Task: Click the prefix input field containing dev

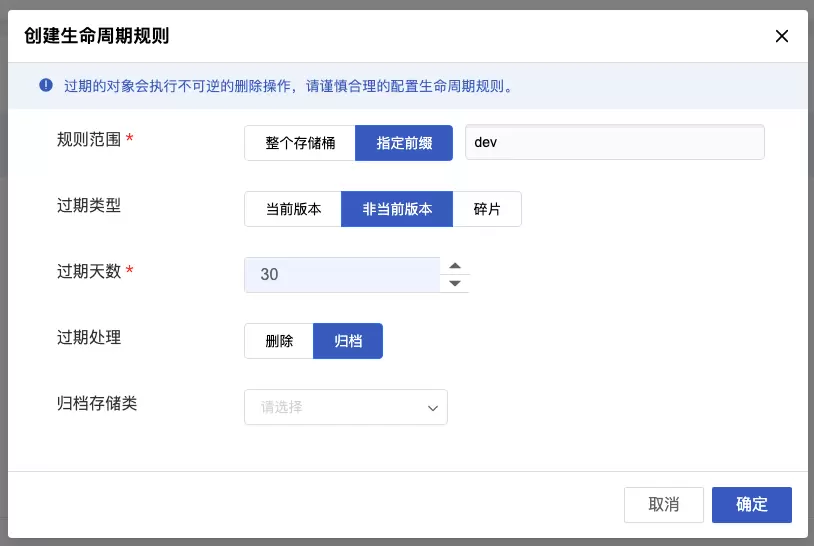Action: pos(615,142)
